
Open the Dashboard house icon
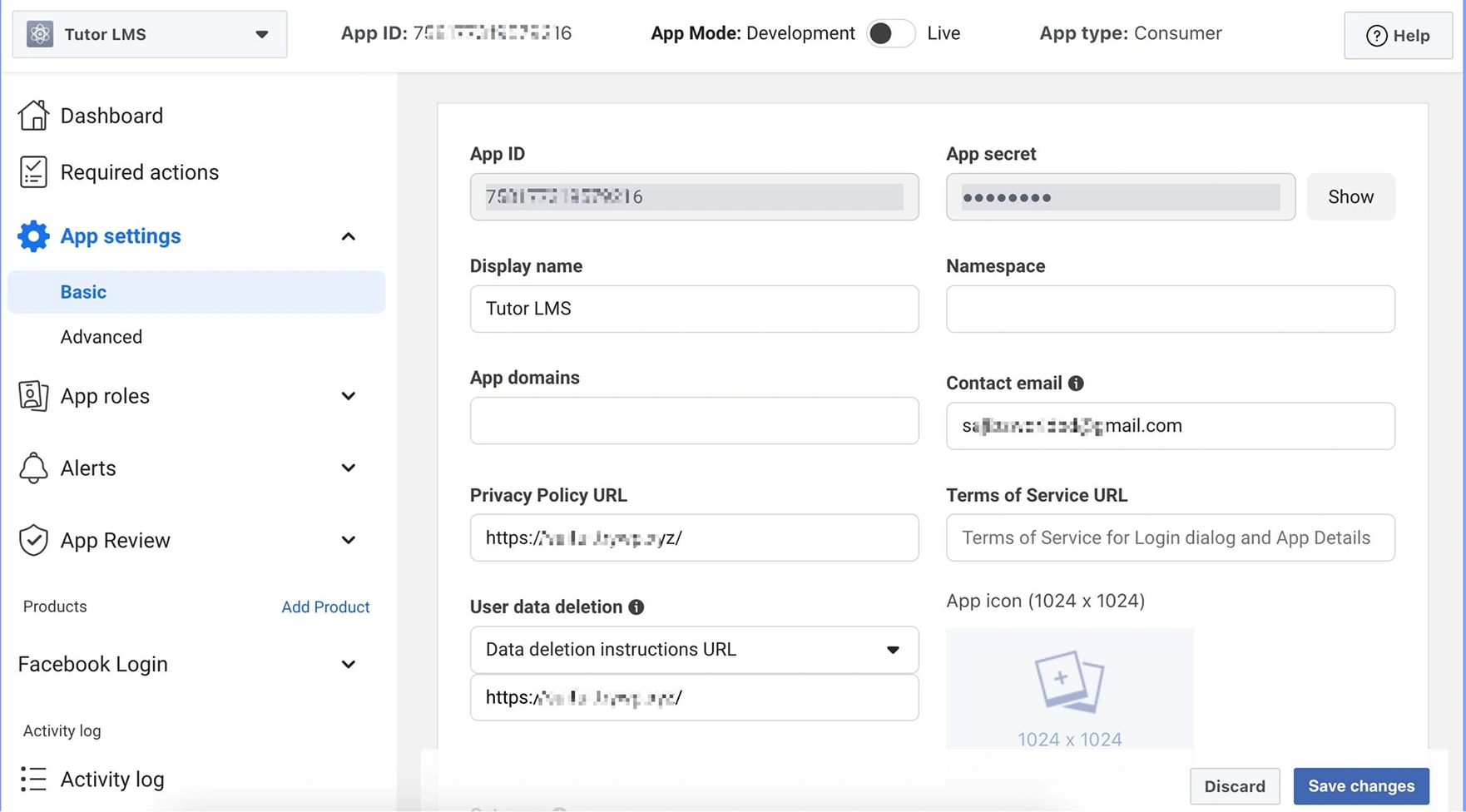click(x=33, y=116)
